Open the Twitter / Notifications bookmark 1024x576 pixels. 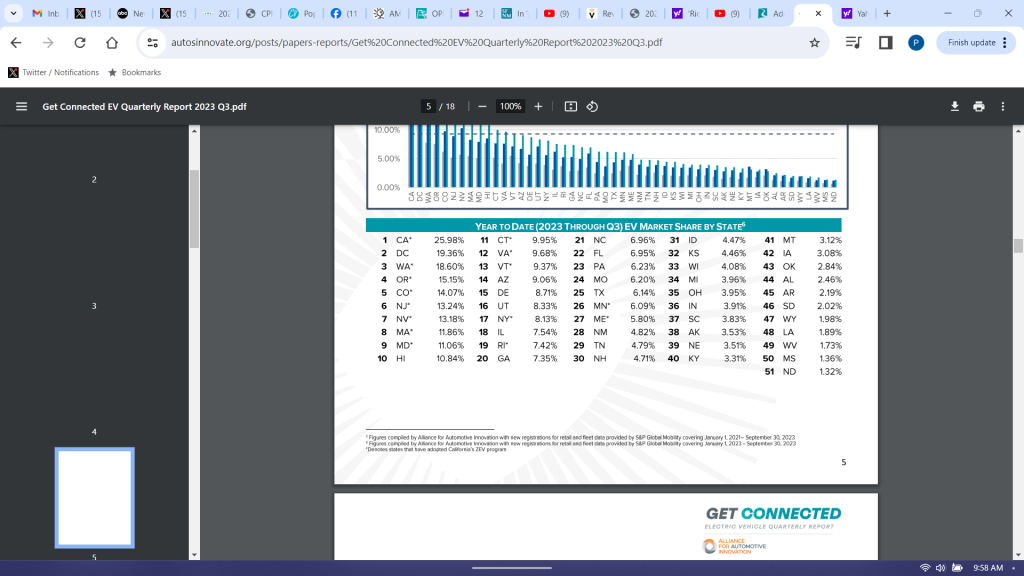[53, 72]
